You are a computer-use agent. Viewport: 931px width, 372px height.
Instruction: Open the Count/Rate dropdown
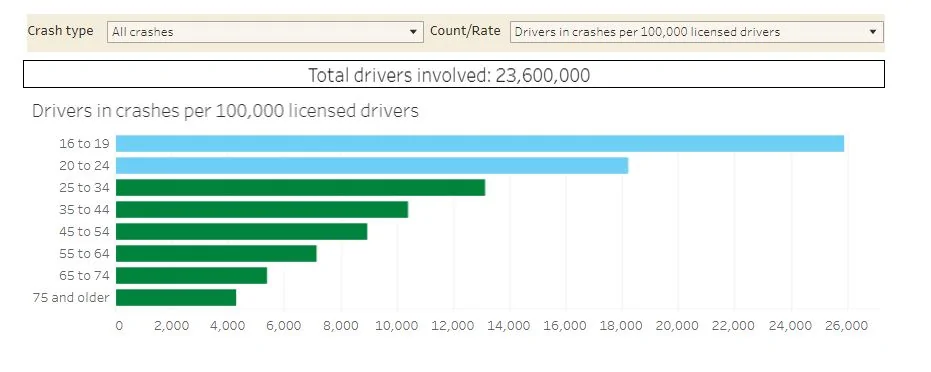696,32
